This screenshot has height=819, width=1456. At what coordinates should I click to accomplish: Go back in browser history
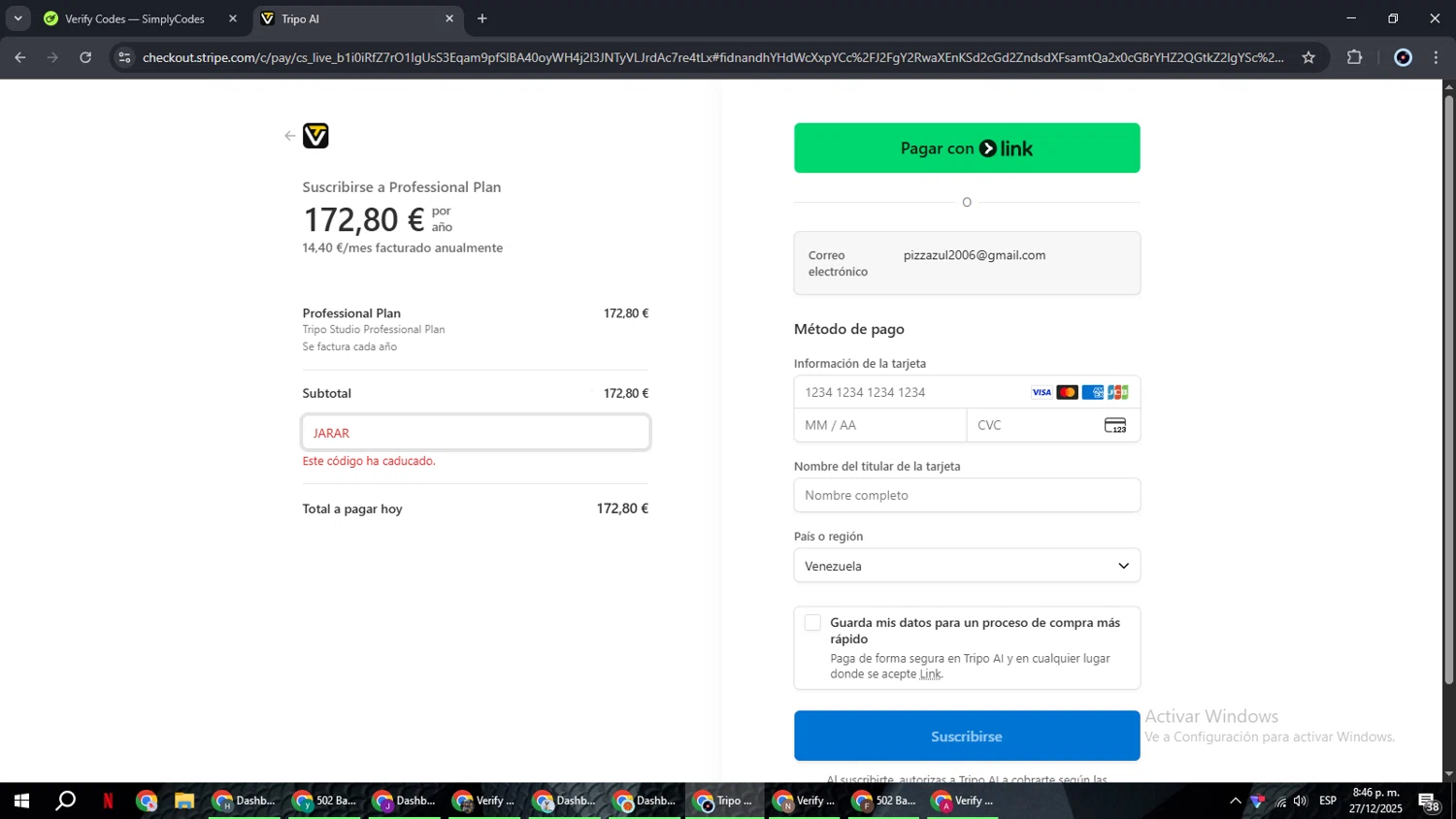point(20,57)
